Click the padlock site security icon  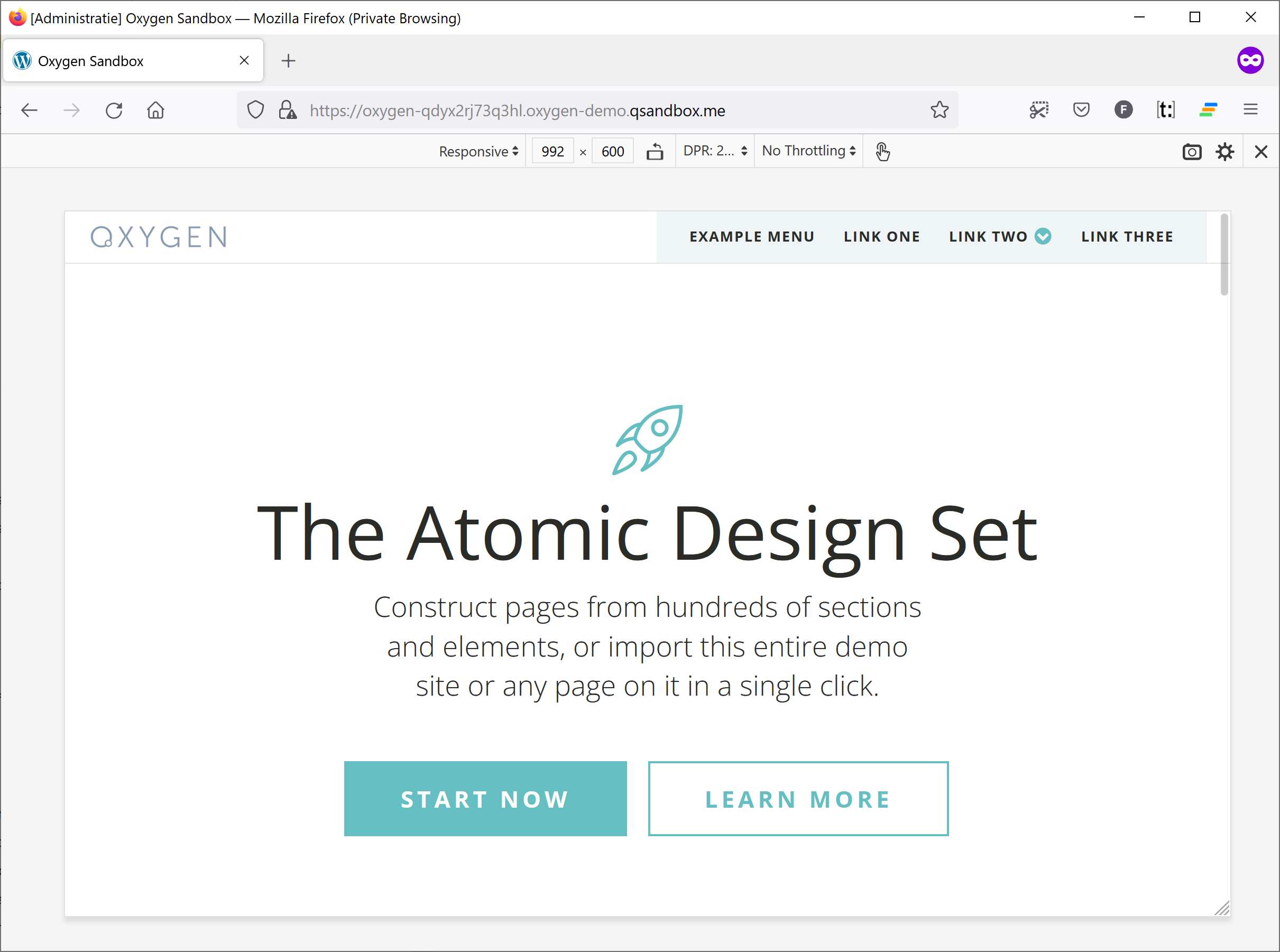tap(288, 109)
